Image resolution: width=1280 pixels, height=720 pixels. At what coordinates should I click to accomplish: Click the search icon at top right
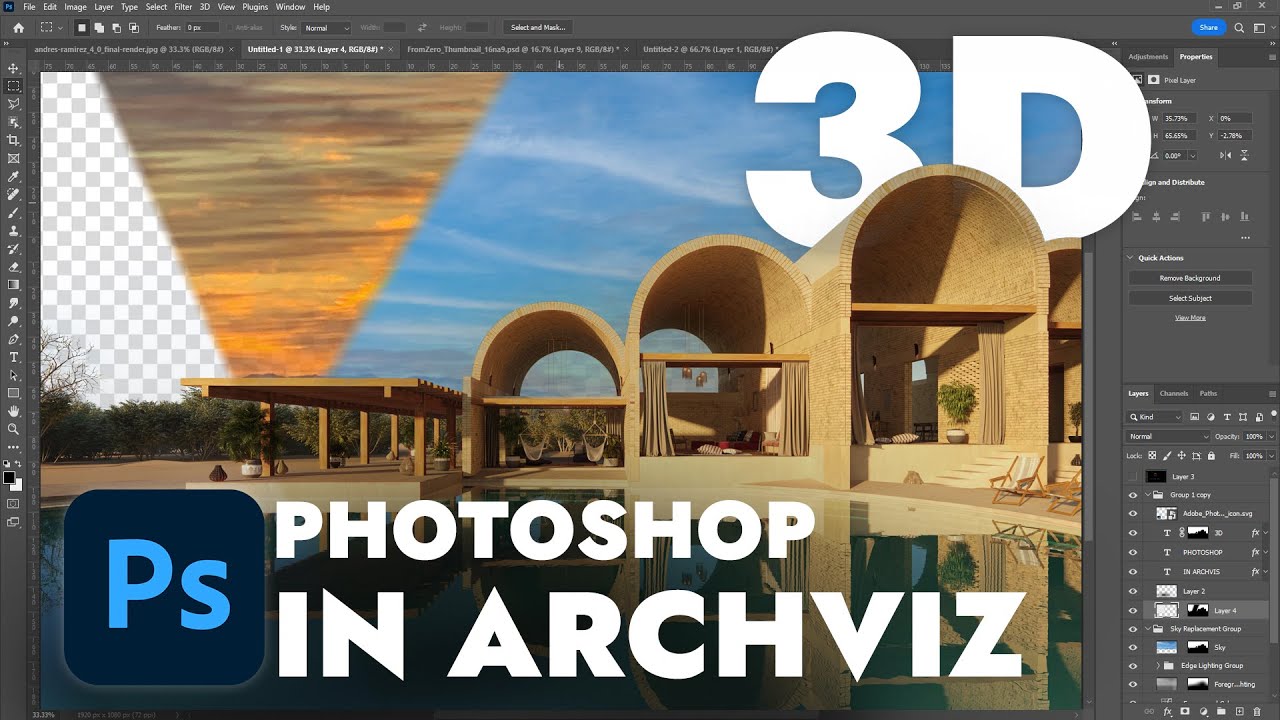tap(1240, 28)
